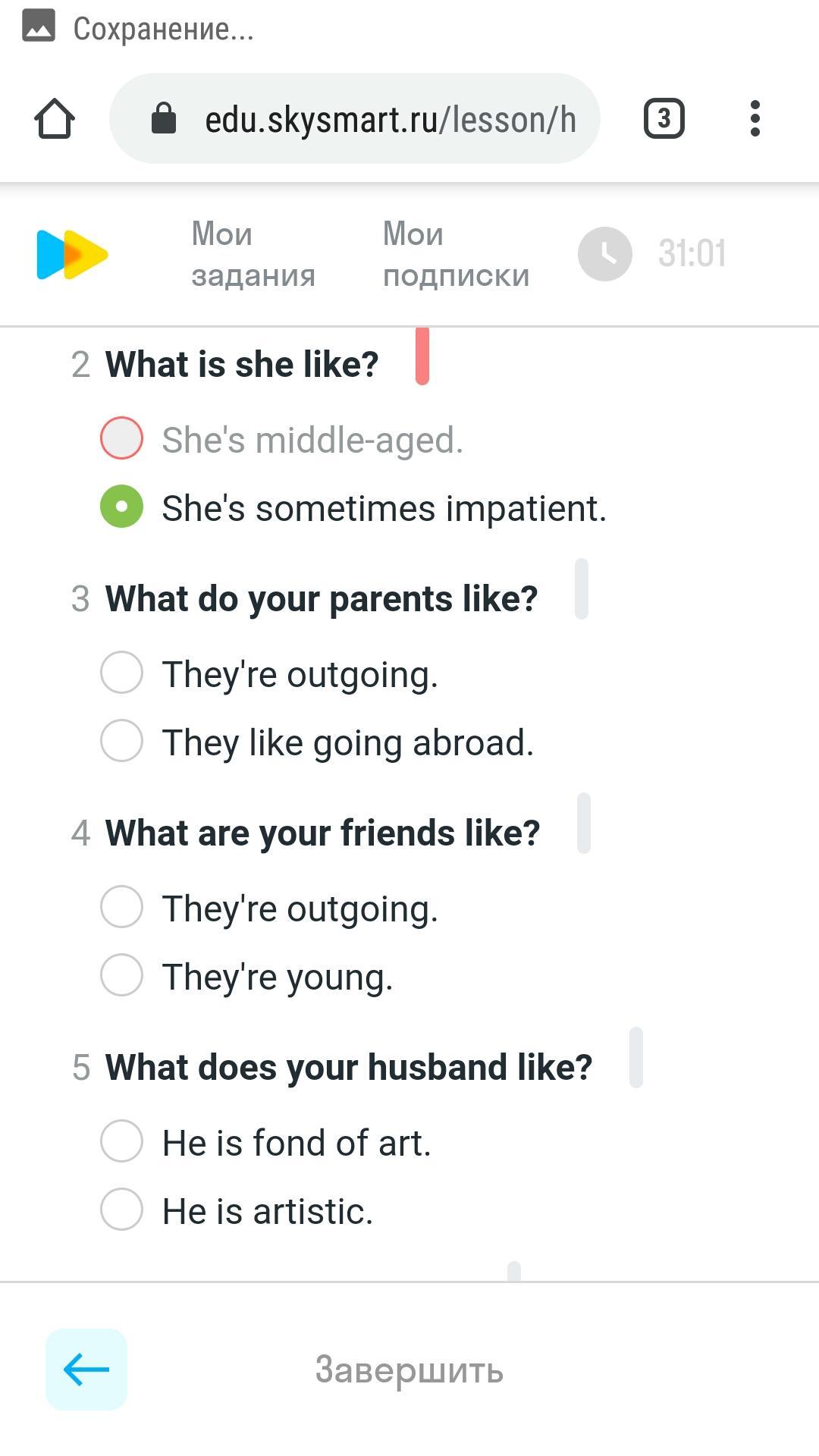Select "She's middle-aged." answer
Viewport: 819px width, 1456px height.
click(122, 438)
